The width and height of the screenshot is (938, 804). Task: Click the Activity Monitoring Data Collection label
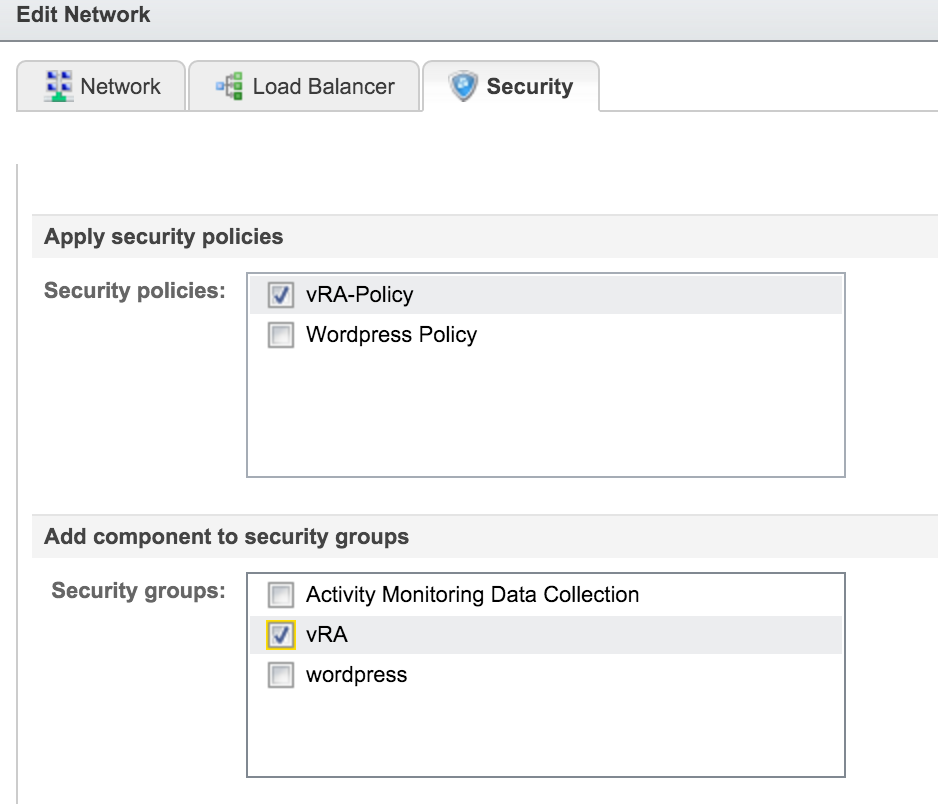[x=472, y=595]
